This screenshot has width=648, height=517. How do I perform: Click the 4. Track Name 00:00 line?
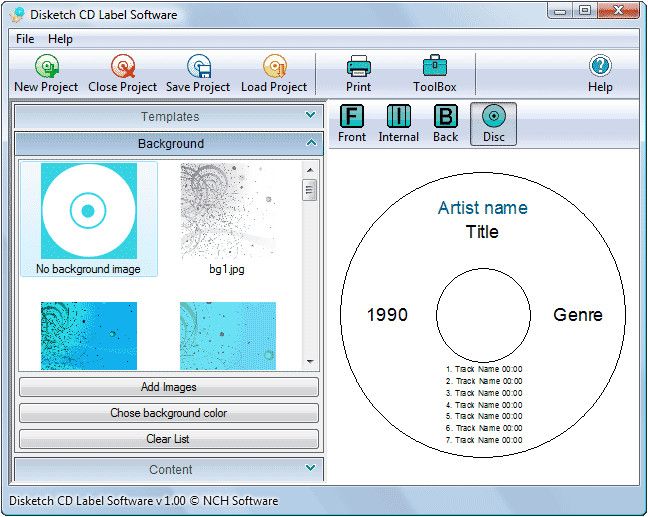[x=484, y=405]
